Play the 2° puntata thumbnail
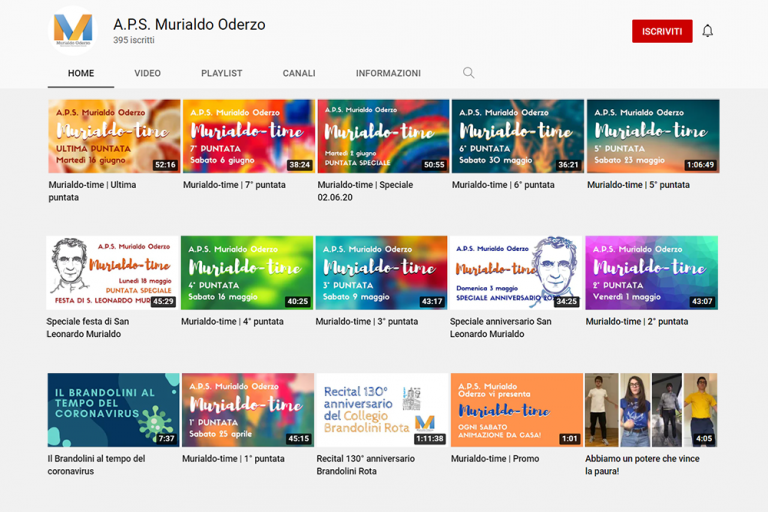 coord(651,273)
